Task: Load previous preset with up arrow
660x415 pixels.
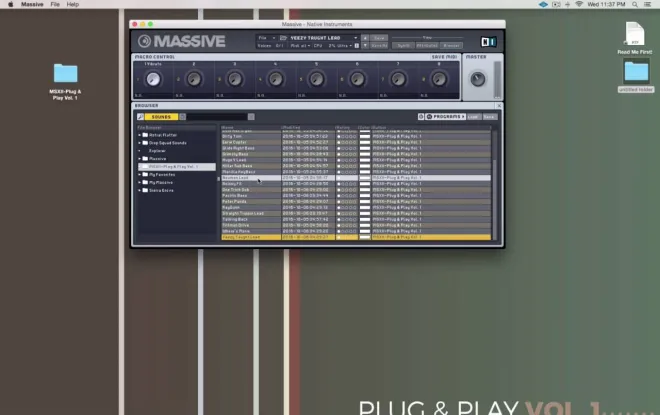Action: [x=365, y=38]
